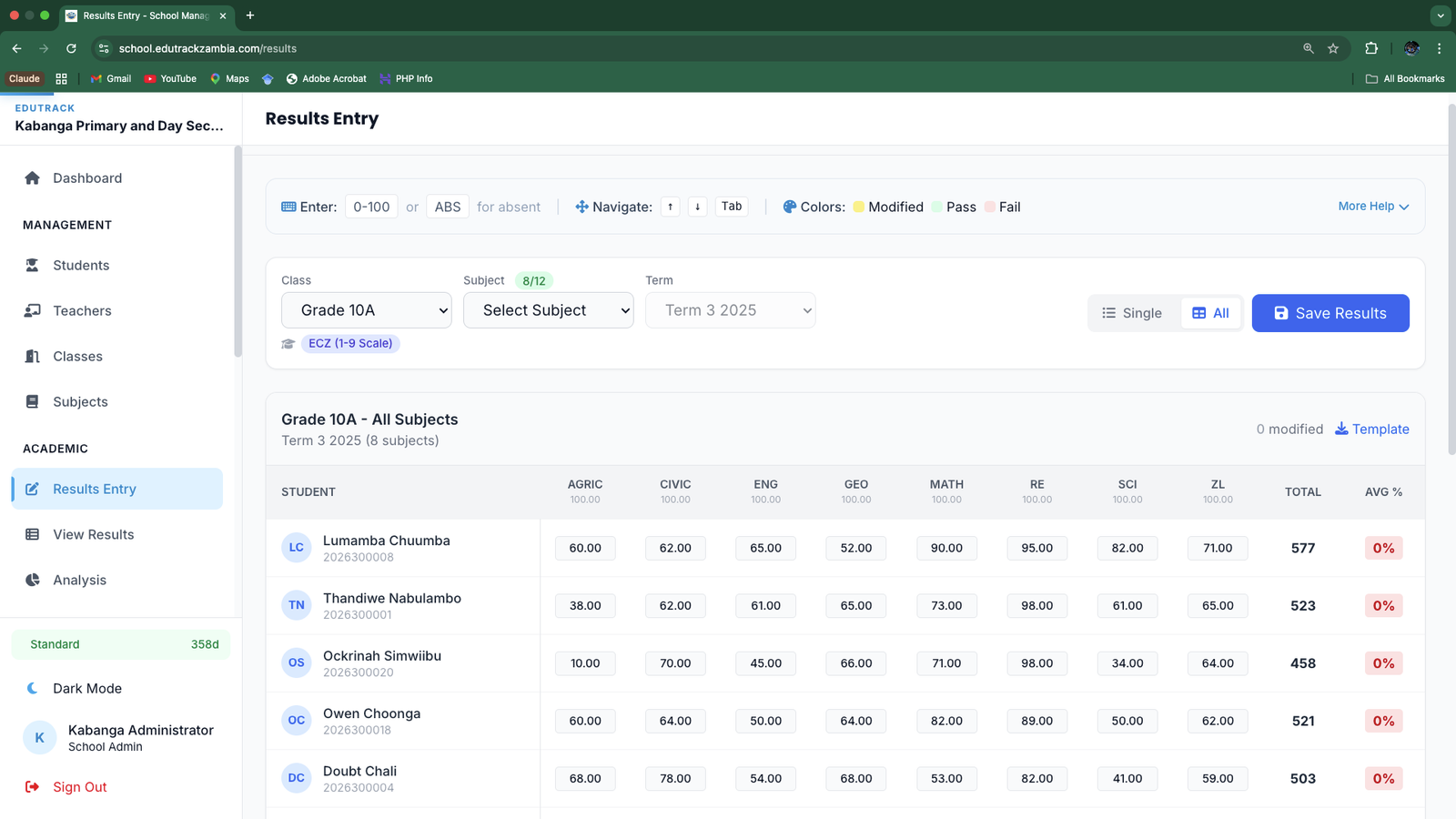The image size is (1456, 819).
Task: Switch to All subjects view
Action: coord(1210,313)
